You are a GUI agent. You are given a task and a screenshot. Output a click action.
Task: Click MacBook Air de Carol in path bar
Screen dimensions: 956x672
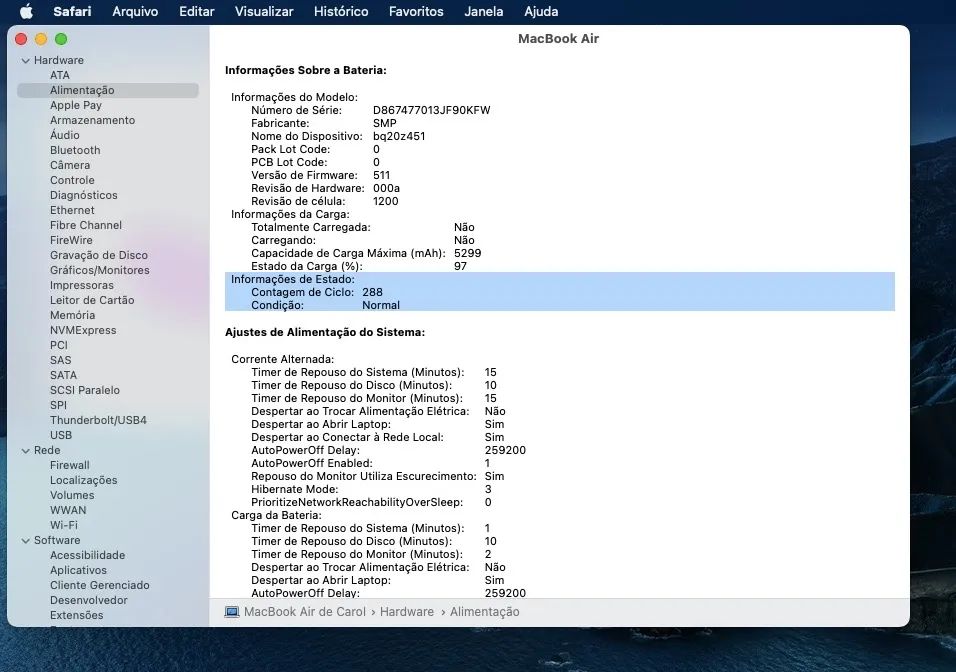pyautogui.click(x=305, y=612)
